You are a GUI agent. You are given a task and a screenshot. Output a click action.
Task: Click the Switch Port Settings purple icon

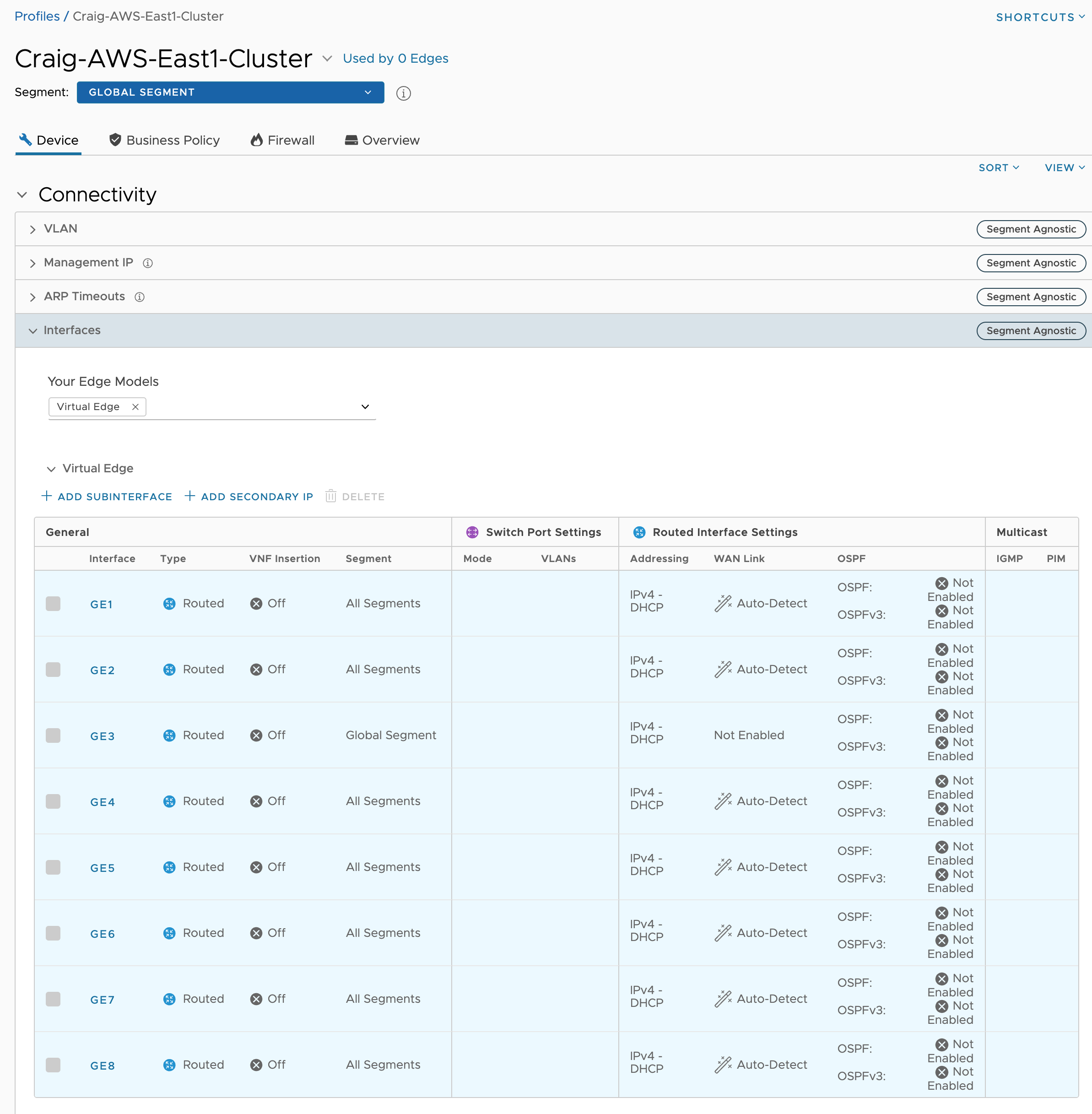[x=472, y=532]
